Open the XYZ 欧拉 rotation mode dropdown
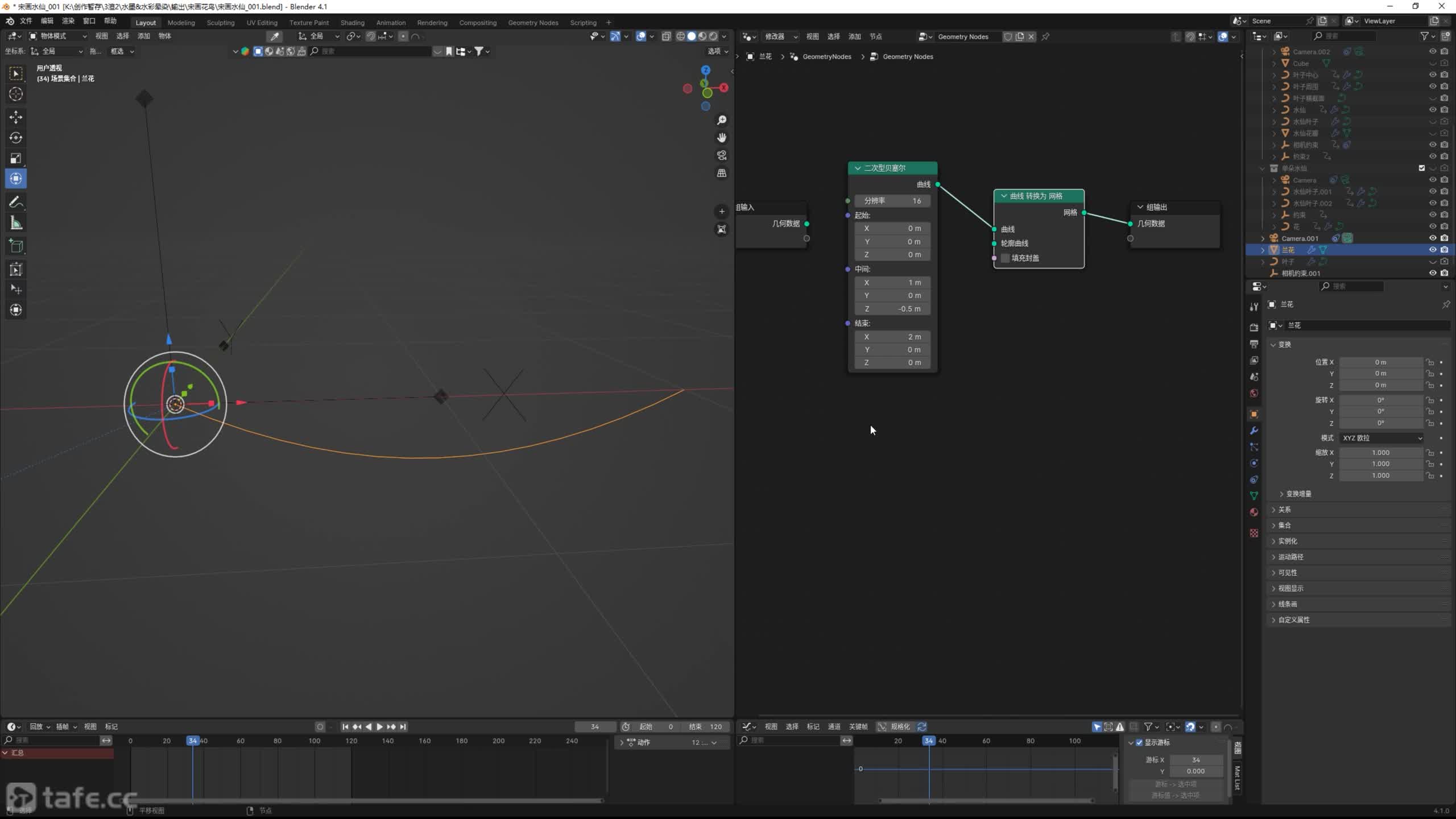The image size is (1456, 819). coord(1381,438)
